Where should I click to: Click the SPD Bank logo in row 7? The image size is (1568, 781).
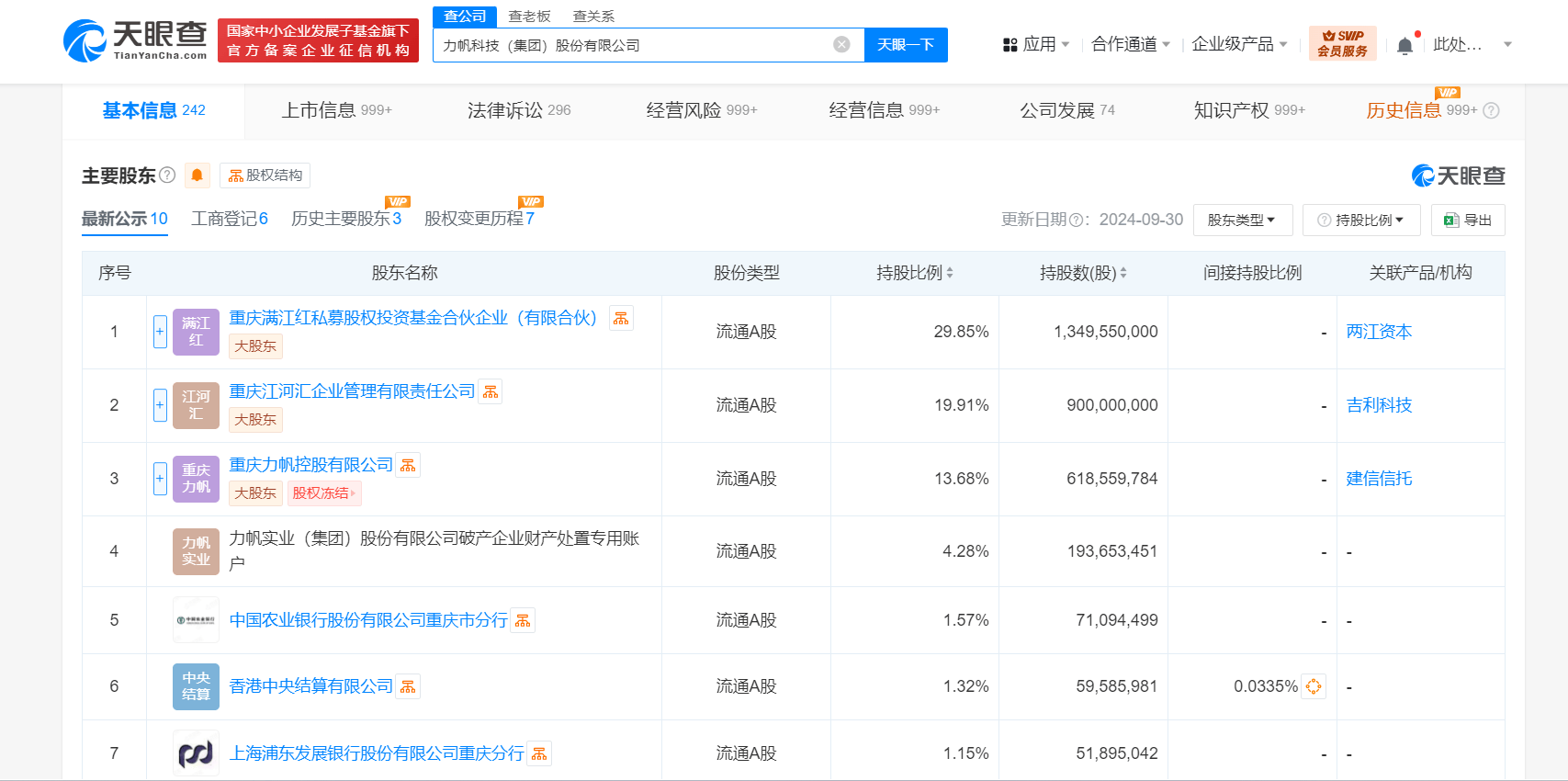click(x=196, y=753)
